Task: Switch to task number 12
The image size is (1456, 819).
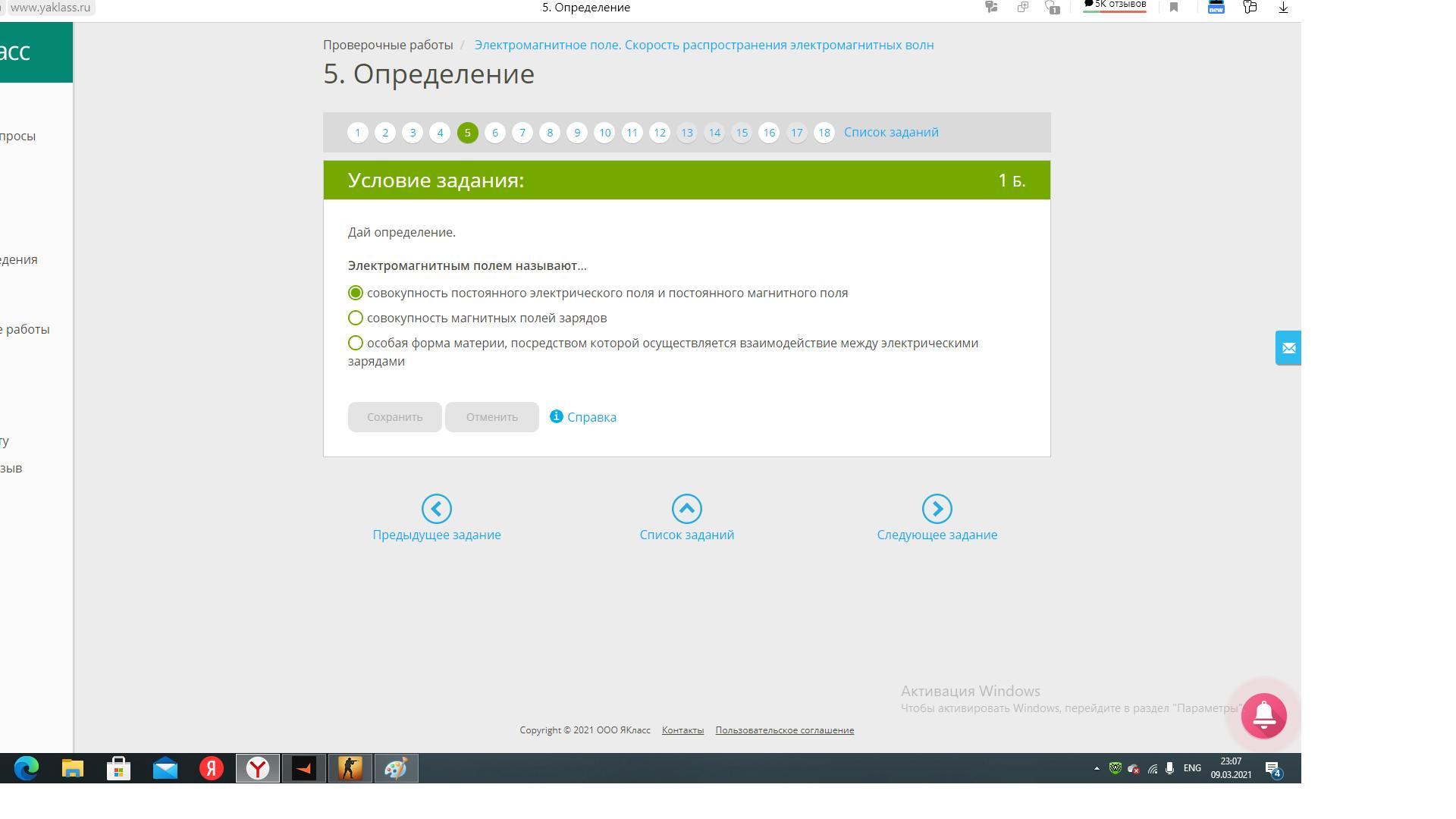Action: coord(660,133)
